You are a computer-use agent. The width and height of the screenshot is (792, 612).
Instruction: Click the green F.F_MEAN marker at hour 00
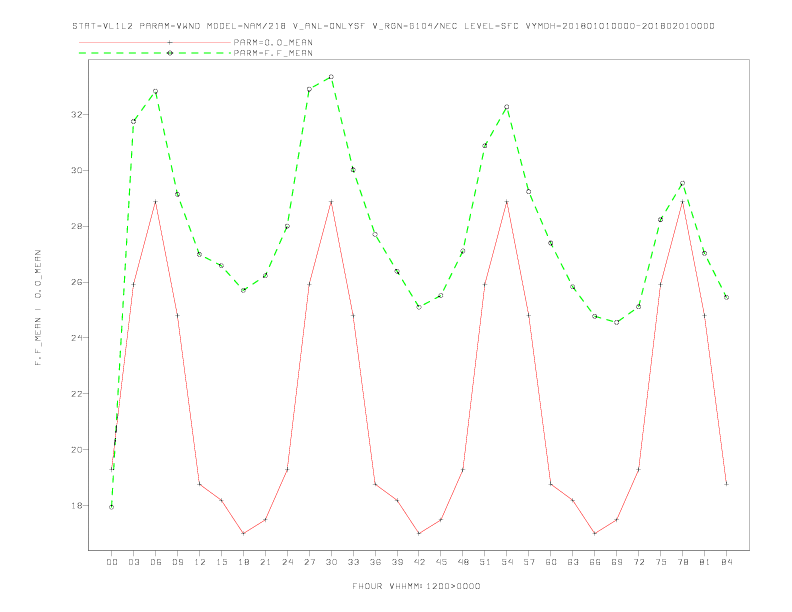pyautogui.click(x=112, y=507)
